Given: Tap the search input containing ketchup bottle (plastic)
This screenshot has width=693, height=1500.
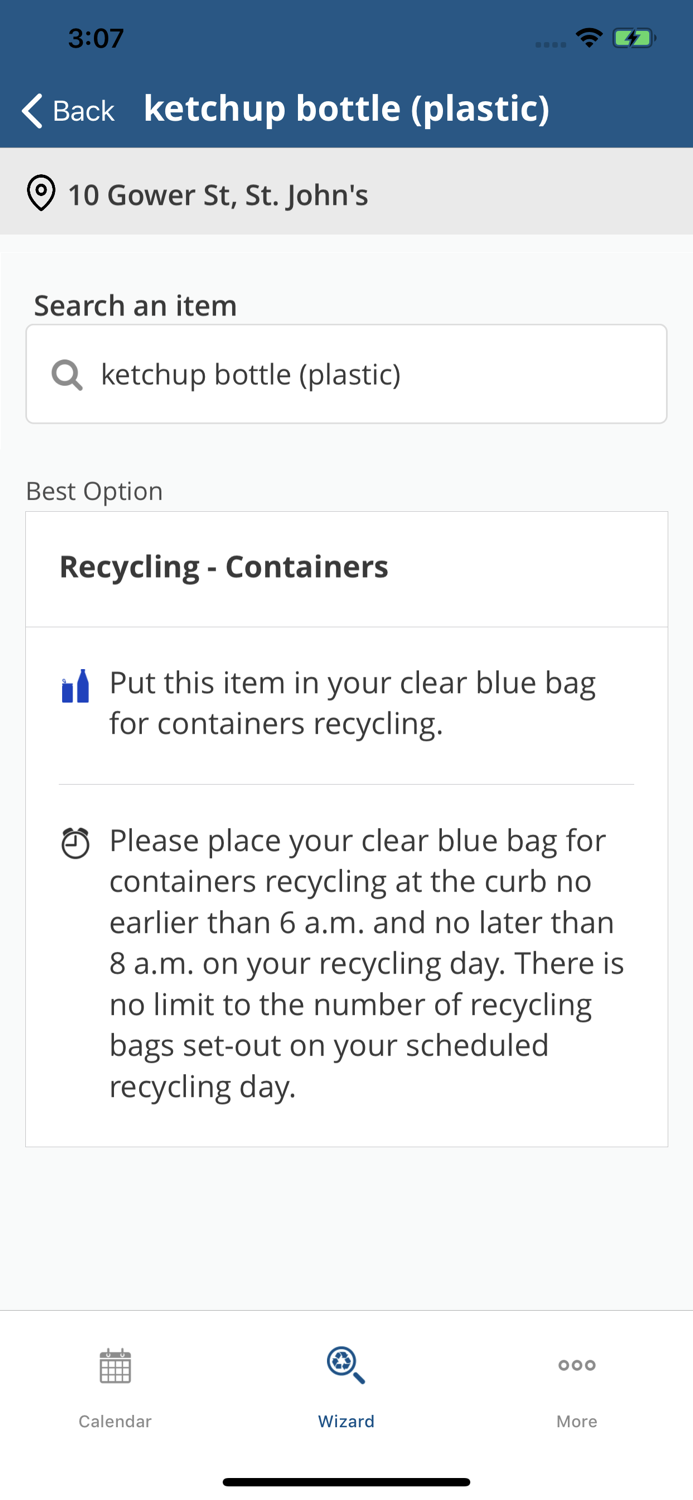Looking at the screenshot, I should (x=346, y=374).
